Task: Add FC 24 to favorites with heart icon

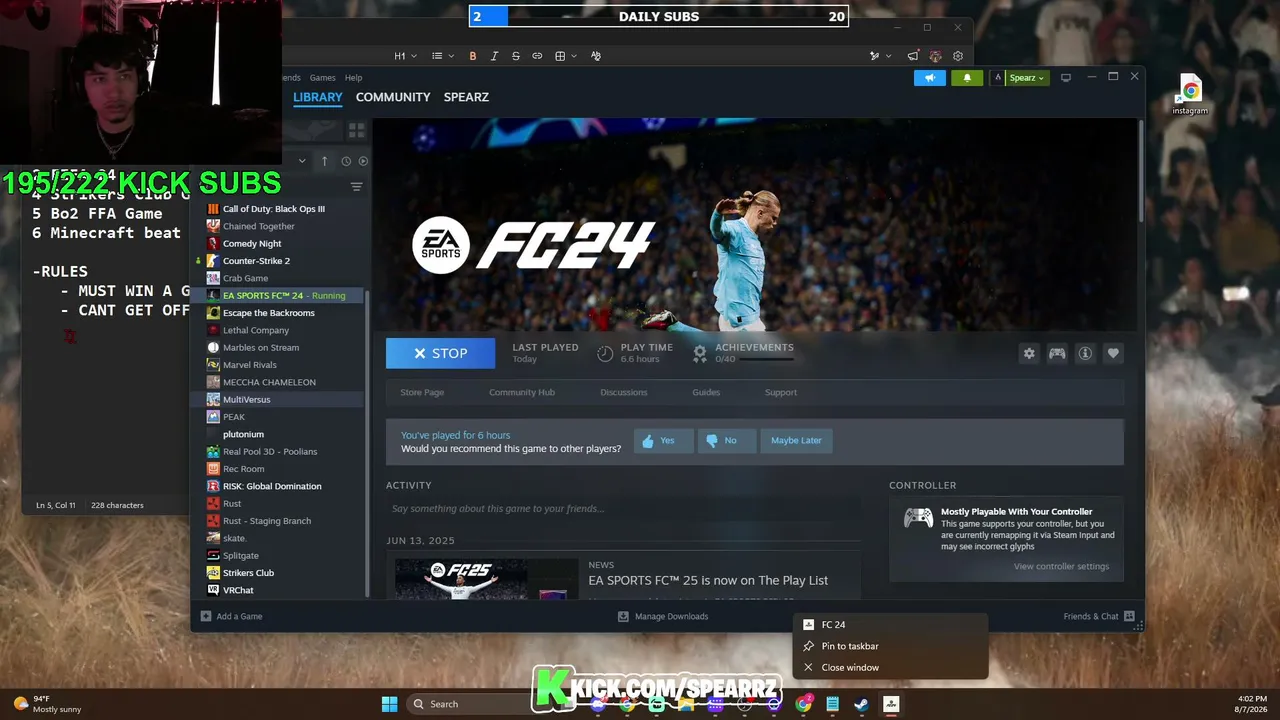Action: [1113, 353]
